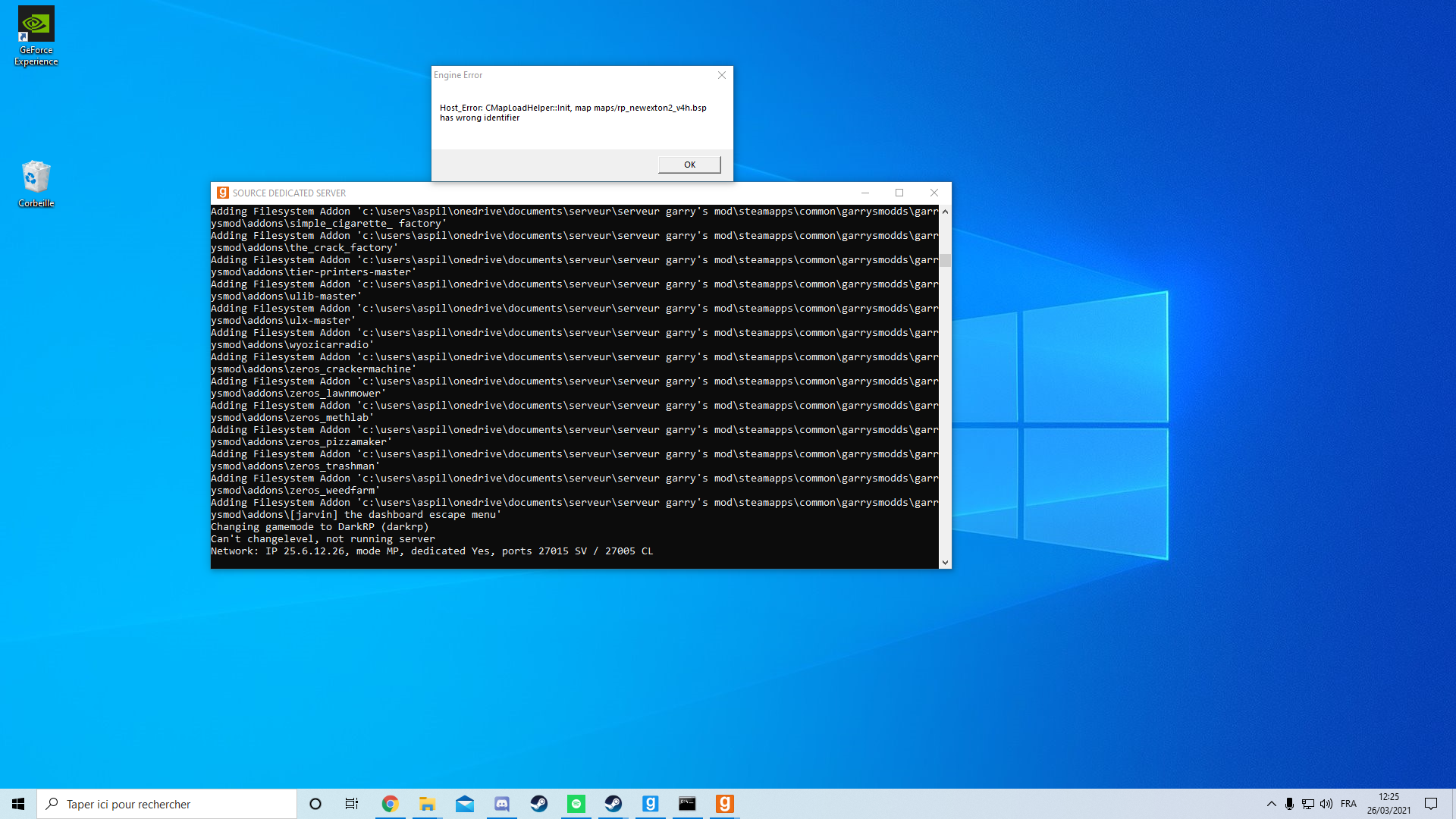The image size is (1456, 819).
Task: Click the 'zeros_pizzamaker' addon console line
Action: pos(302,442)
